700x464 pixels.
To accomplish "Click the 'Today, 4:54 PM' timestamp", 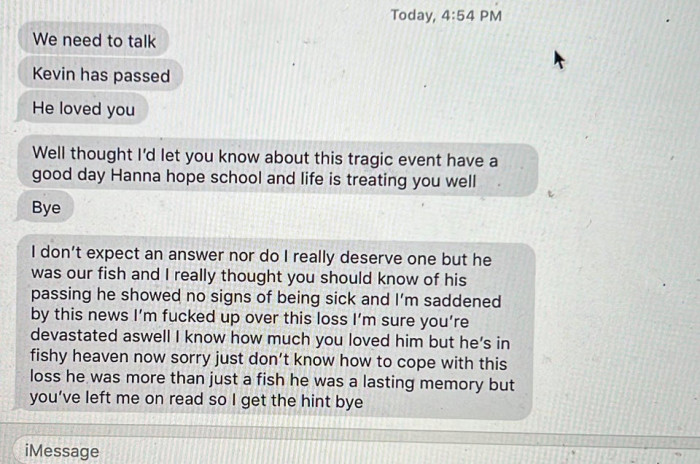I will (446, 15).
